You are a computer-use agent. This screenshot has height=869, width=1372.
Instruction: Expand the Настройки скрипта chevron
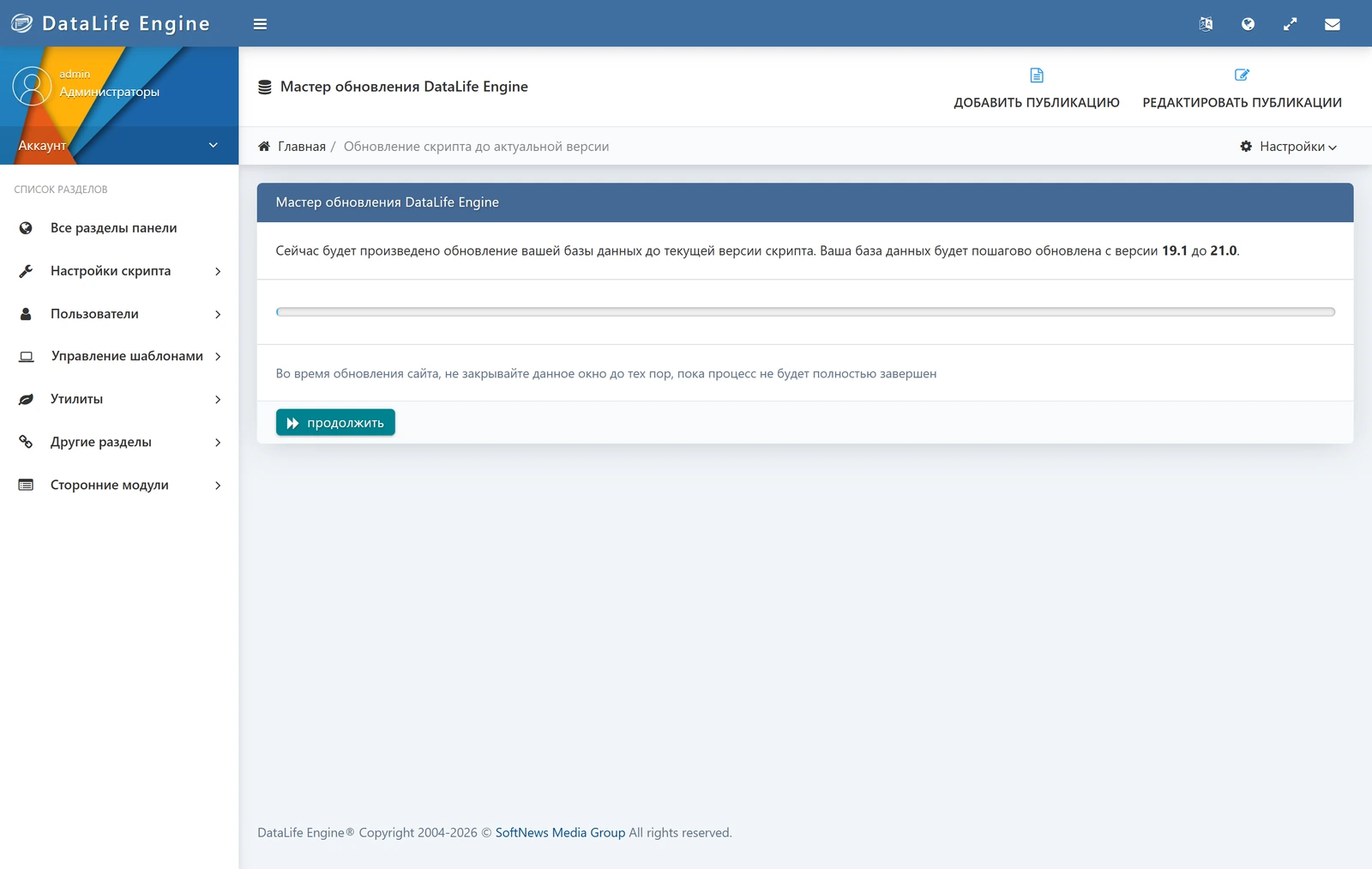coord(218,271)
